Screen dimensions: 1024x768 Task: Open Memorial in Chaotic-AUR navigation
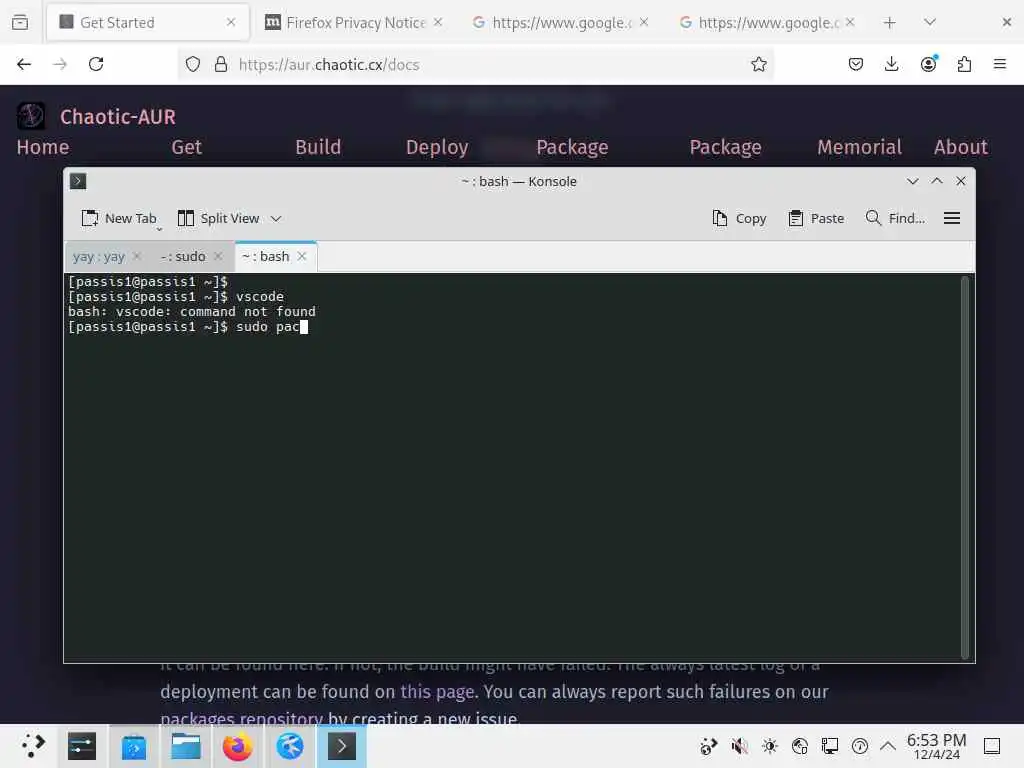click(859, 147)
